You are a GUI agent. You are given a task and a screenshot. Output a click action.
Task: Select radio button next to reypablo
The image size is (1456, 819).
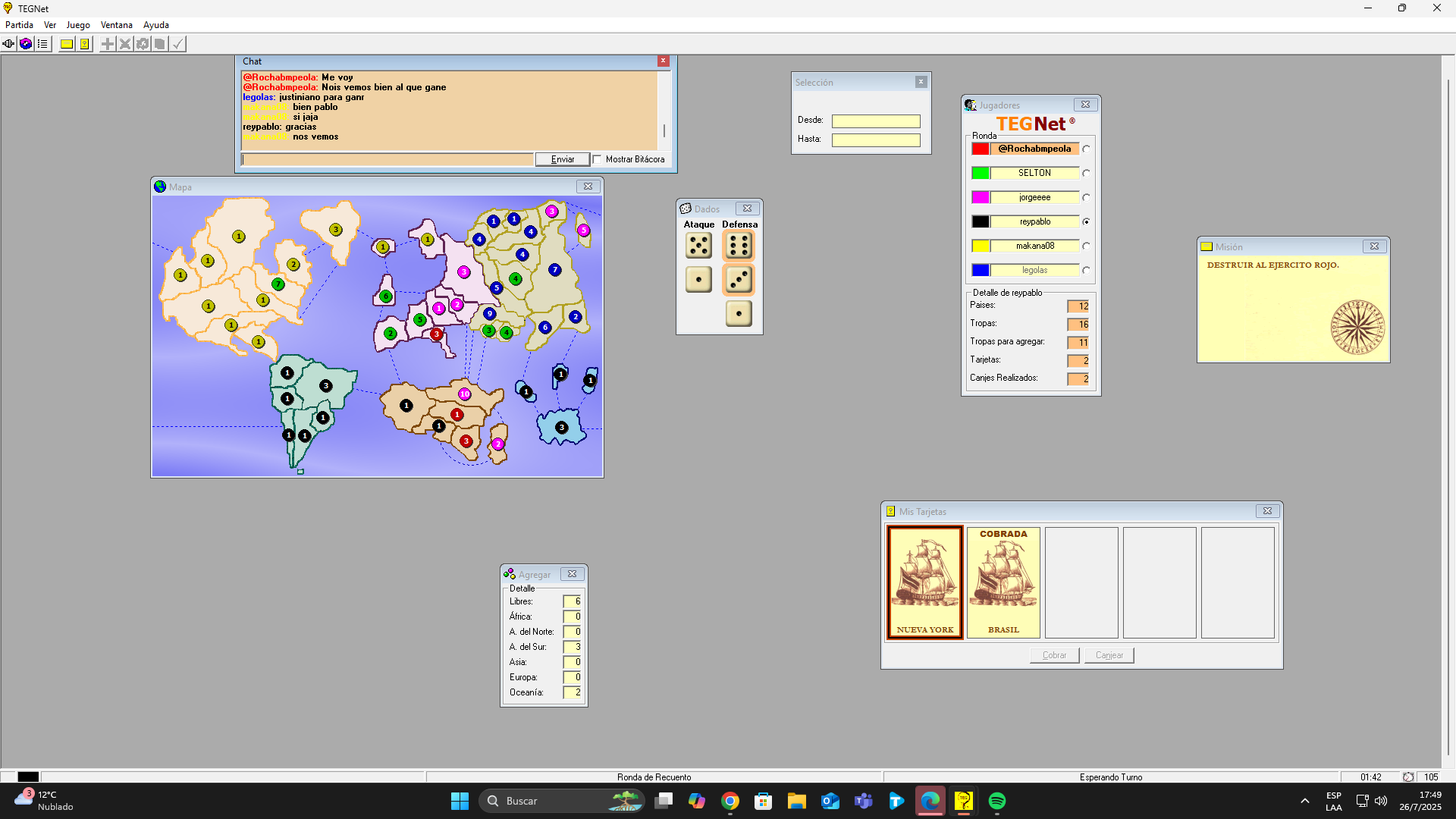(x=1087, y=222)
